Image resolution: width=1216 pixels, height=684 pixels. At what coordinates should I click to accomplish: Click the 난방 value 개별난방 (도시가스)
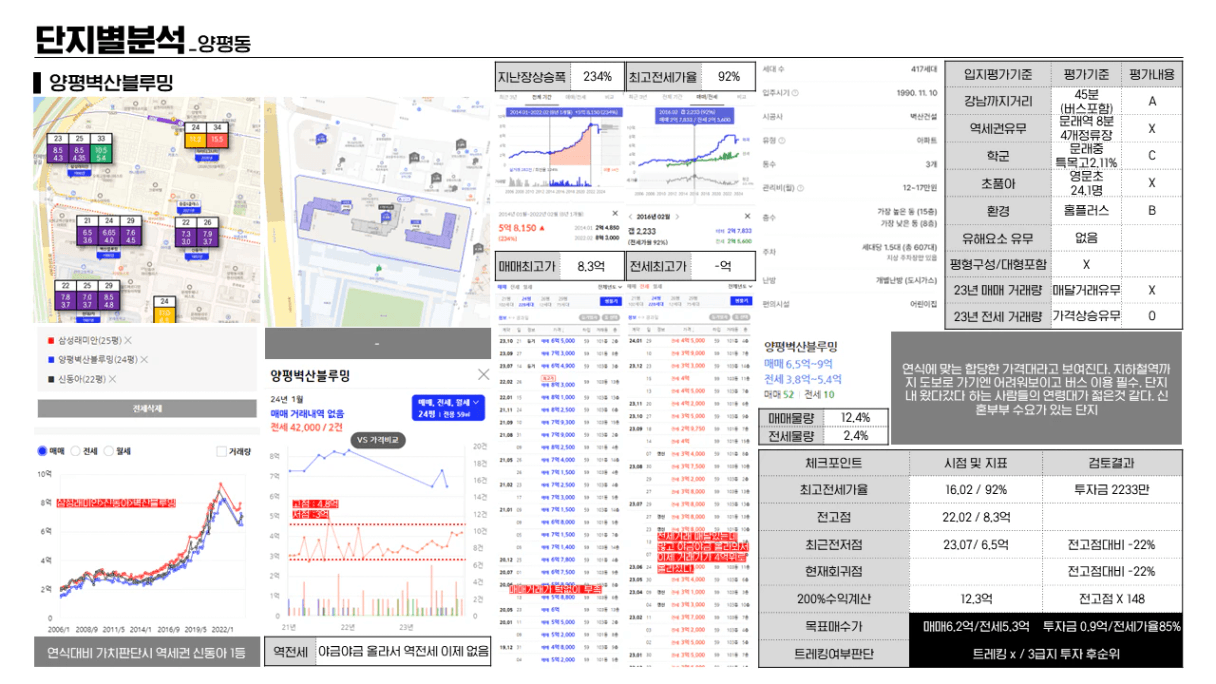(907, 280)
